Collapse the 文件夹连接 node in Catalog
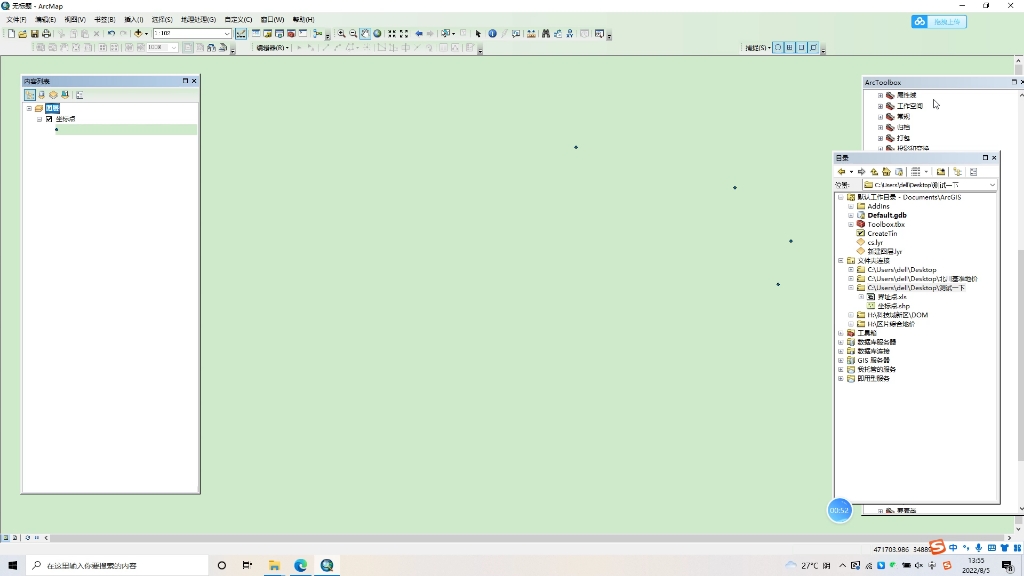This screenshot has height=576, width=1024. pyautogui.click(x=841, y=261)
